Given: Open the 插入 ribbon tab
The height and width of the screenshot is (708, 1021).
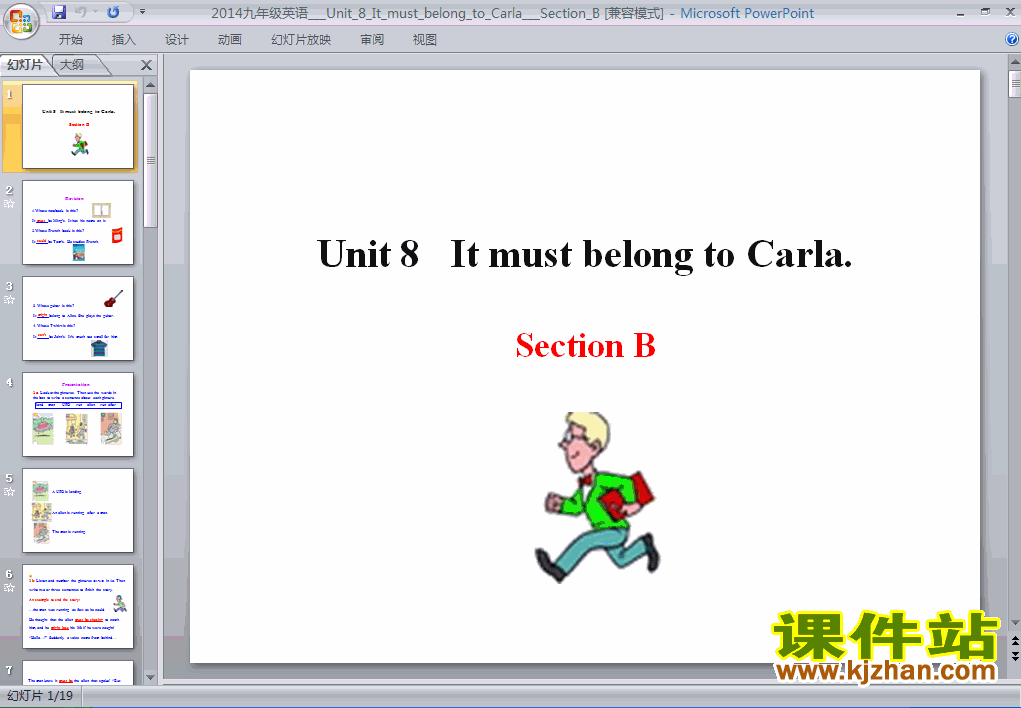Looking at the screenshot, I should (124, 40).
